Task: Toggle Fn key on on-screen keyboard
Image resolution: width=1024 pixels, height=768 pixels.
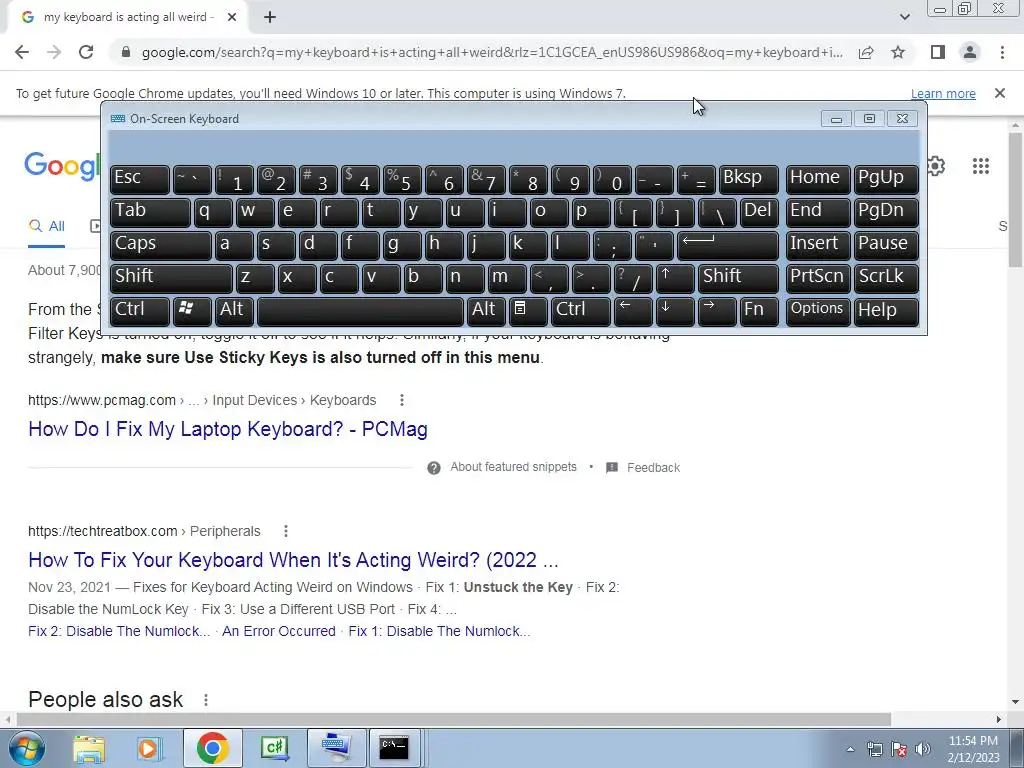Action: point(759,311)
